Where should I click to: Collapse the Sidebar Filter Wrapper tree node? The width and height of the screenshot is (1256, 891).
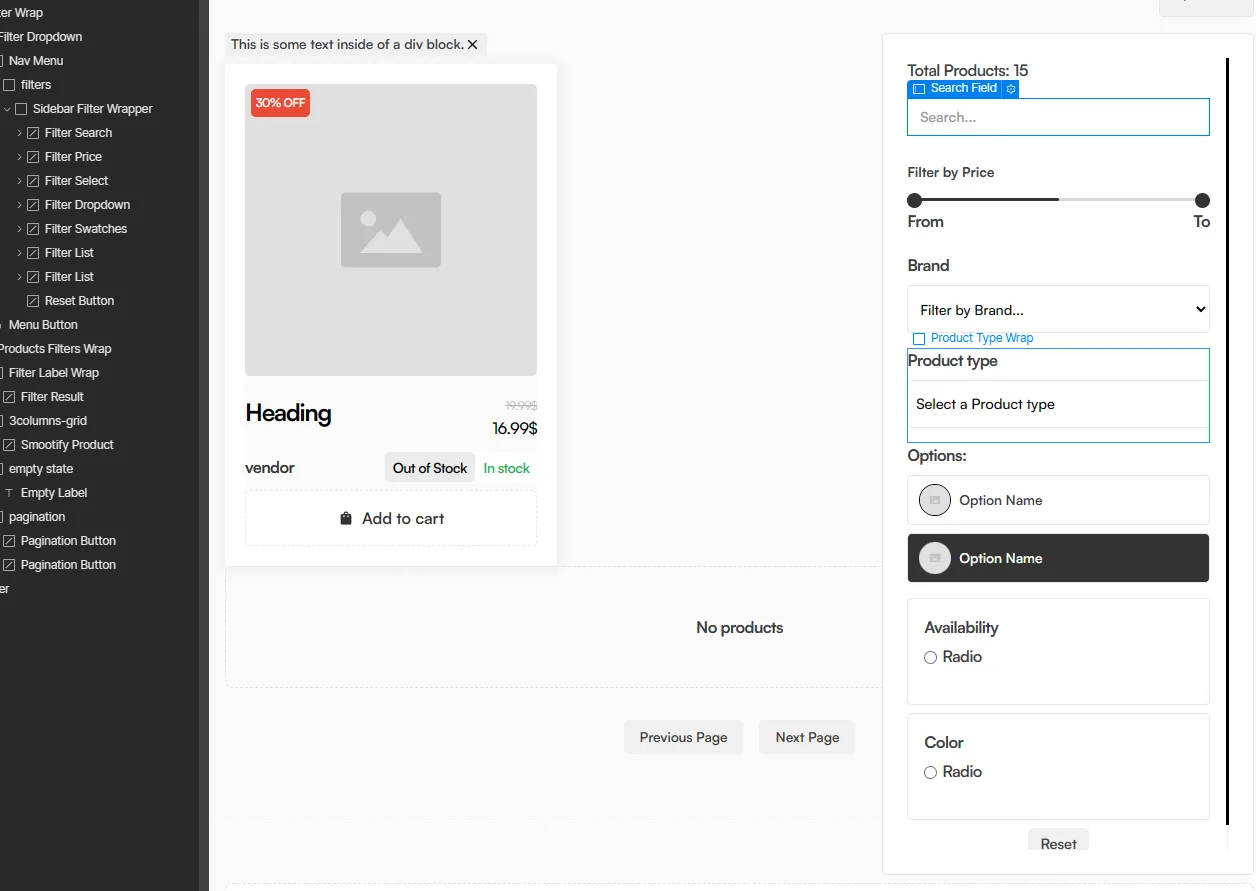[x=7, y=109]
